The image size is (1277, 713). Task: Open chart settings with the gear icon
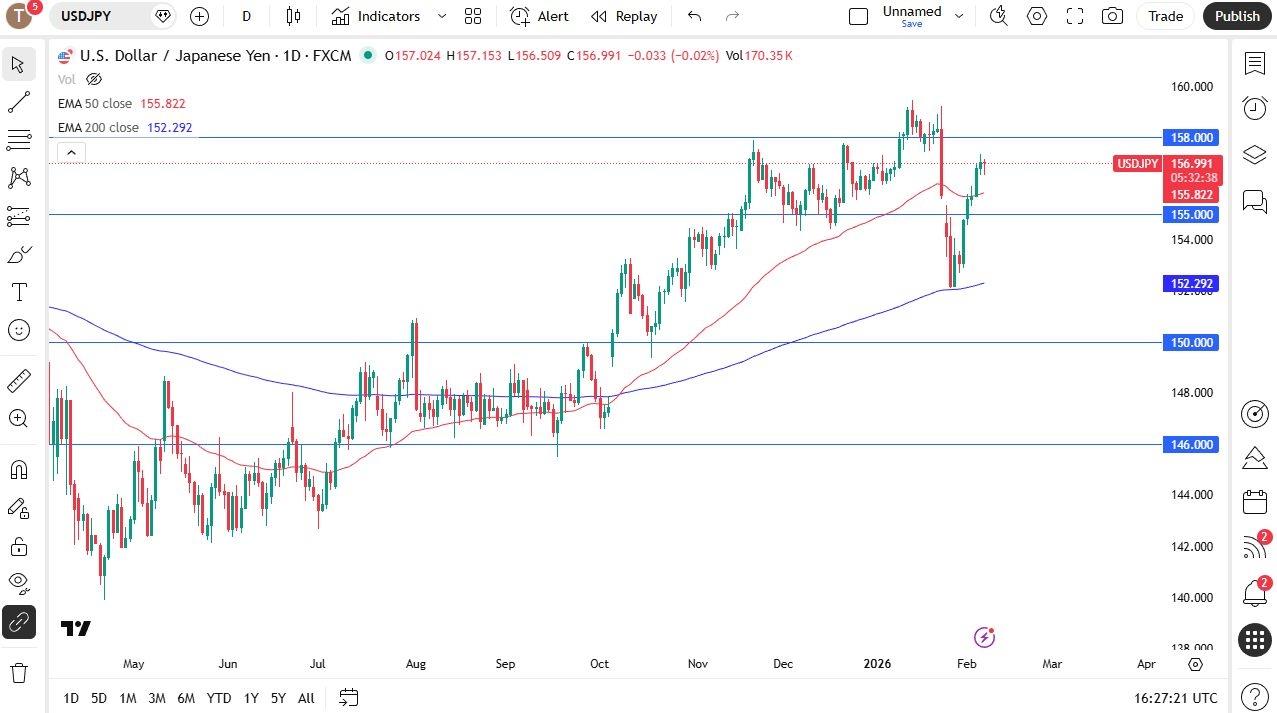[x=1036, y=16]
